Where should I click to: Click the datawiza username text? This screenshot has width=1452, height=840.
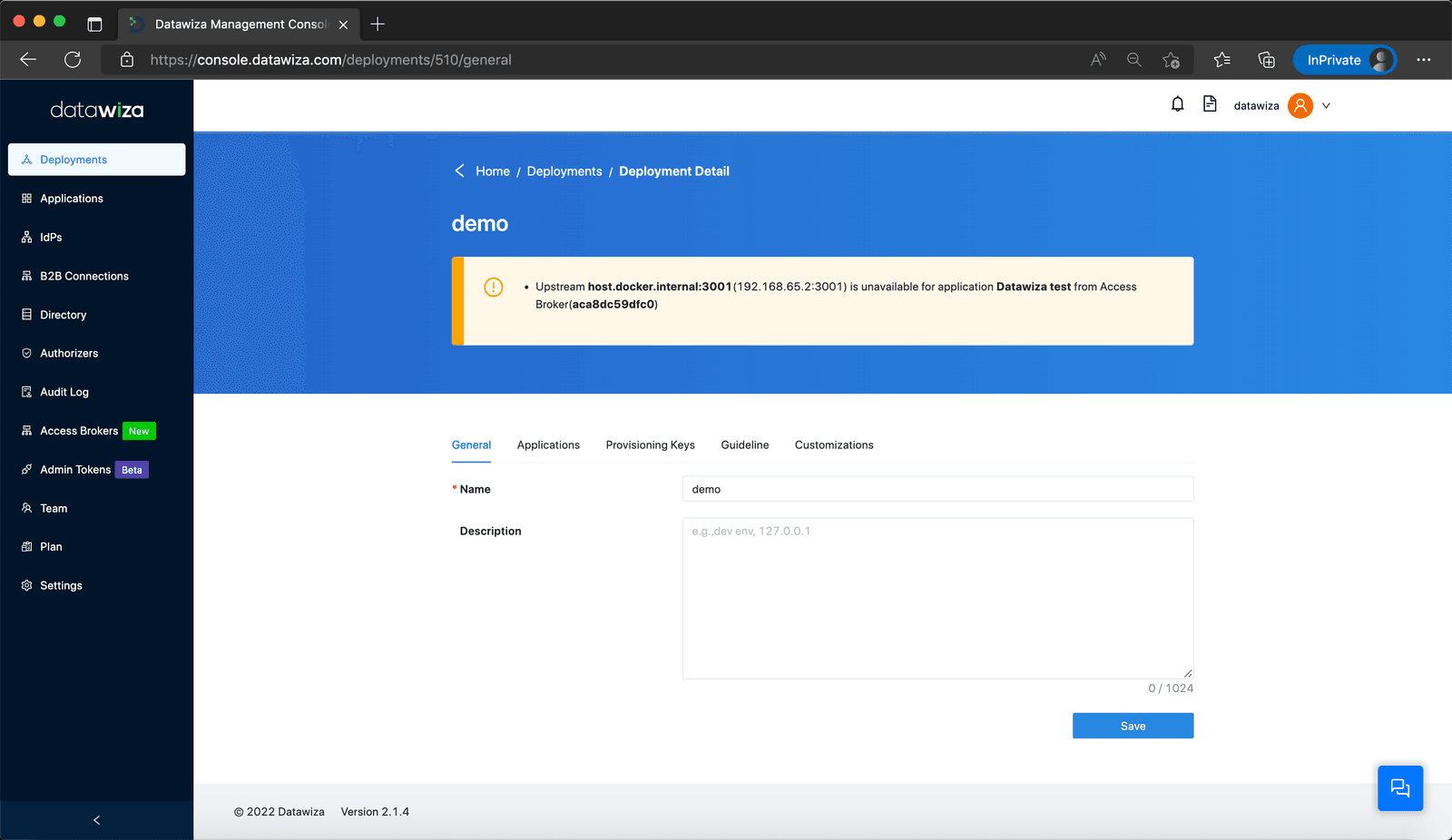tap(1256, 106)
